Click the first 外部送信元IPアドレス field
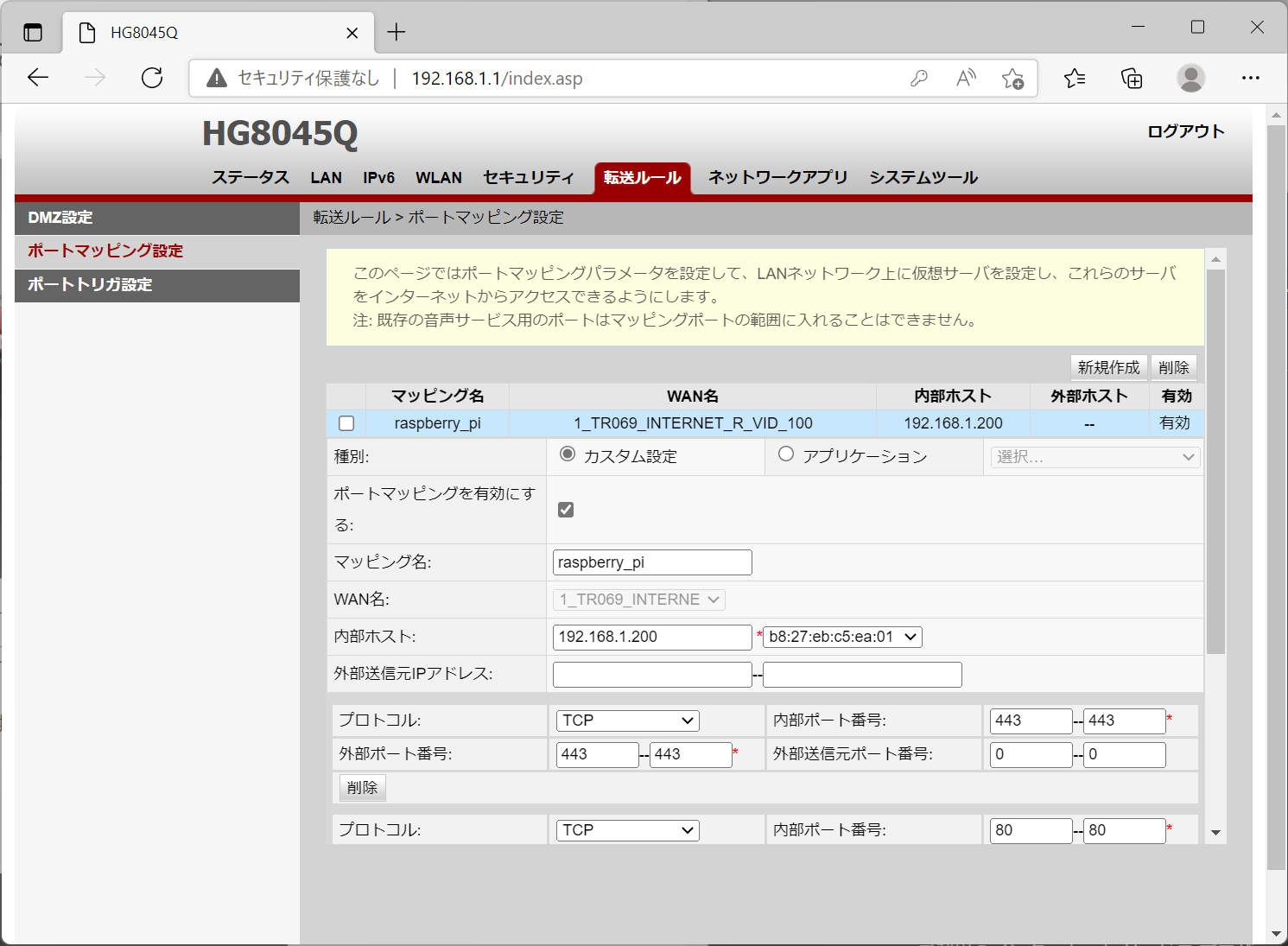 [652, 675]
